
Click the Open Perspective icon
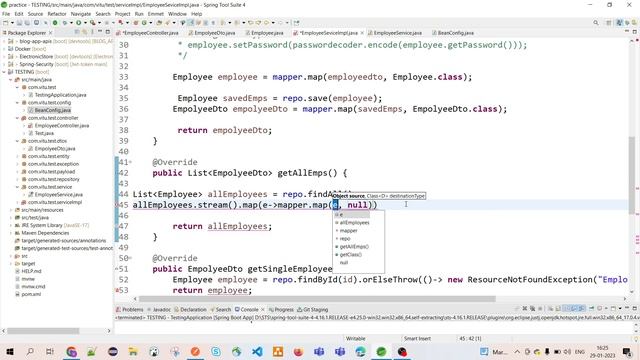tap(609, 23)
